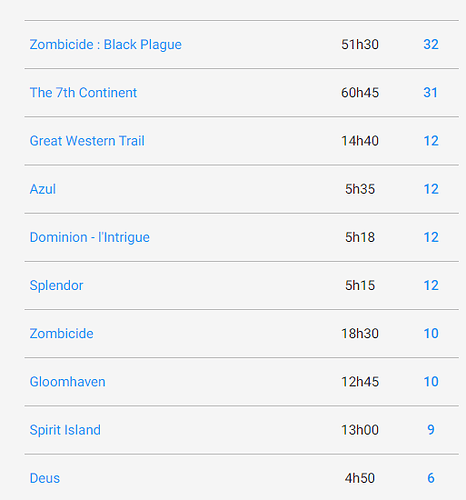Select the Azul game link
Screen dimensions: 466x500
tap(43, 189)
